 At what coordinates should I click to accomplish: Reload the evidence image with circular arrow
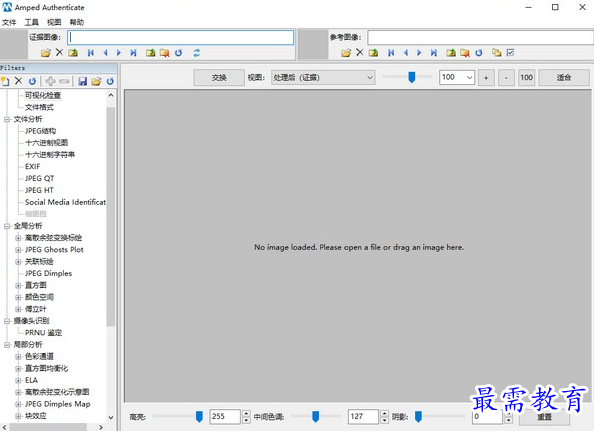point(178,53)
